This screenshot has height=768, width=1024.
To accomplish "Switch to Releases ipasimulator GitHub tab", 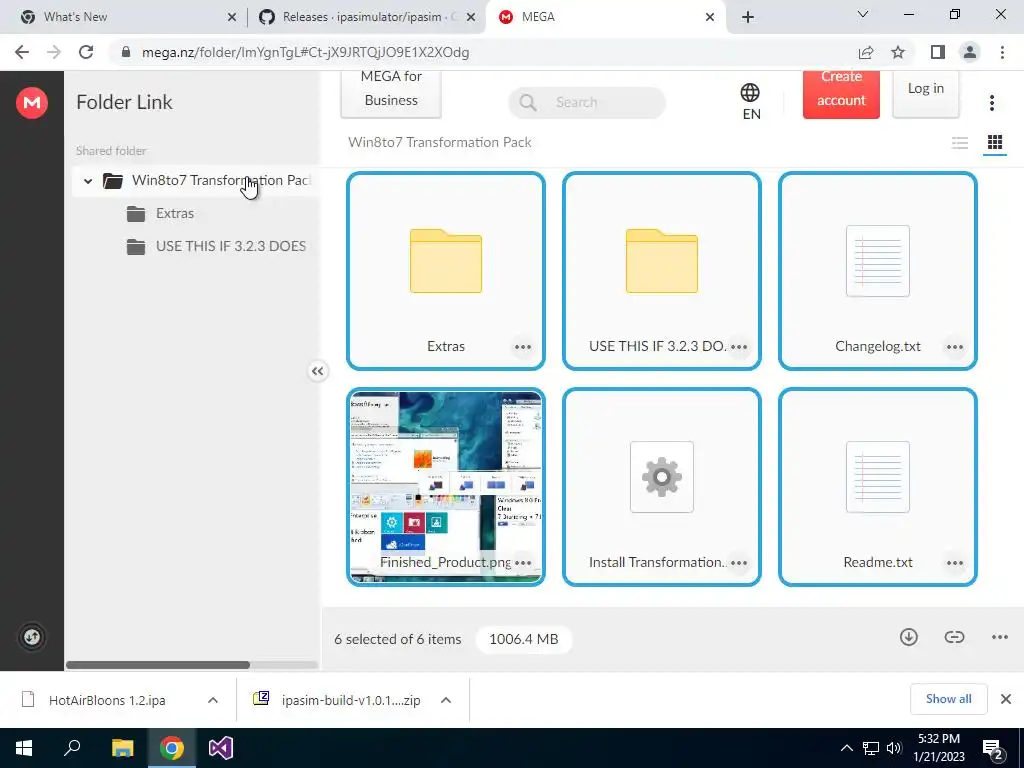I will pyautogui.click(x=366, y=17).
